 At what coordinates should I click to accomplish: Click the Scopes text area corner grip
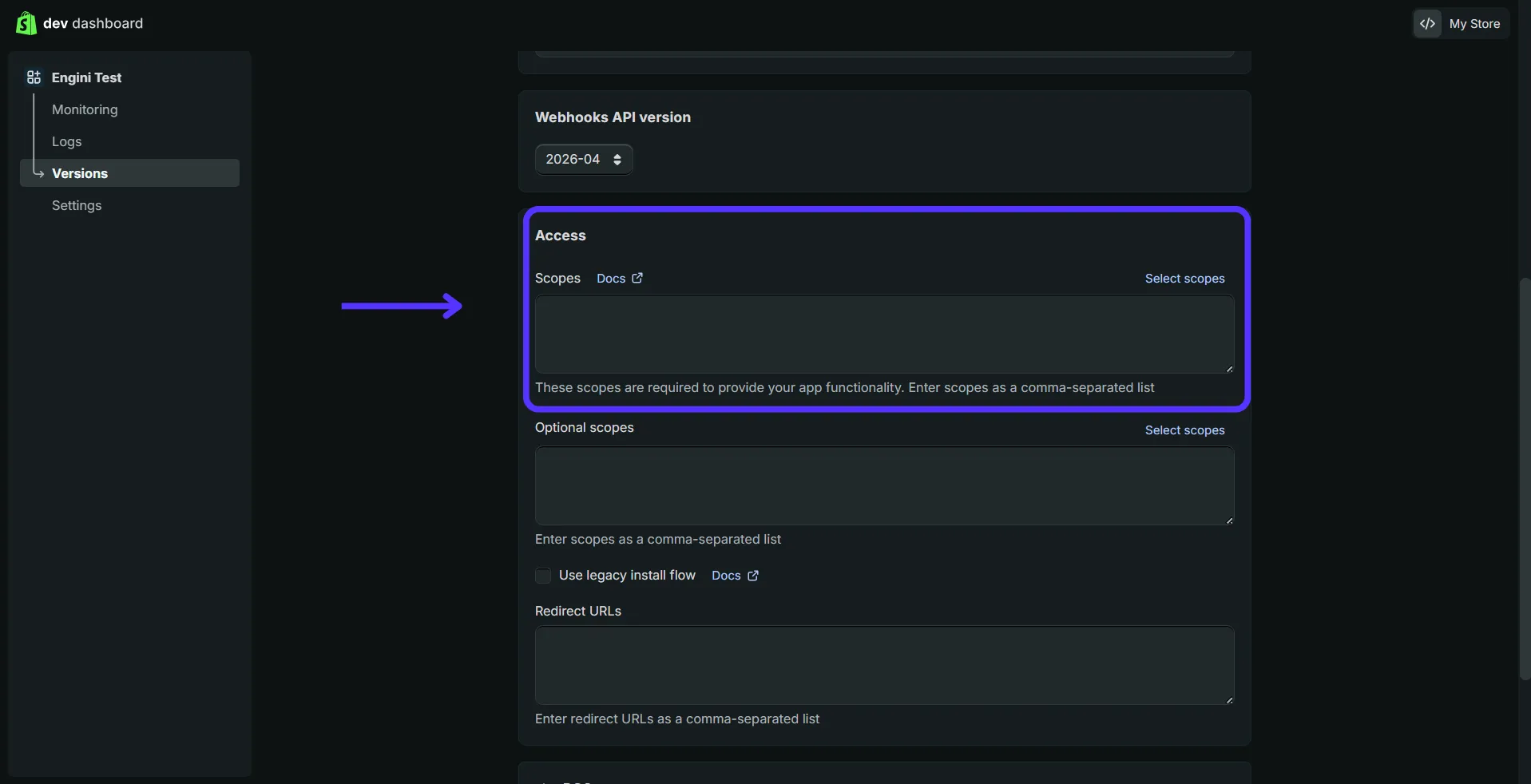pyautogui.click(x=1229, y=368)
